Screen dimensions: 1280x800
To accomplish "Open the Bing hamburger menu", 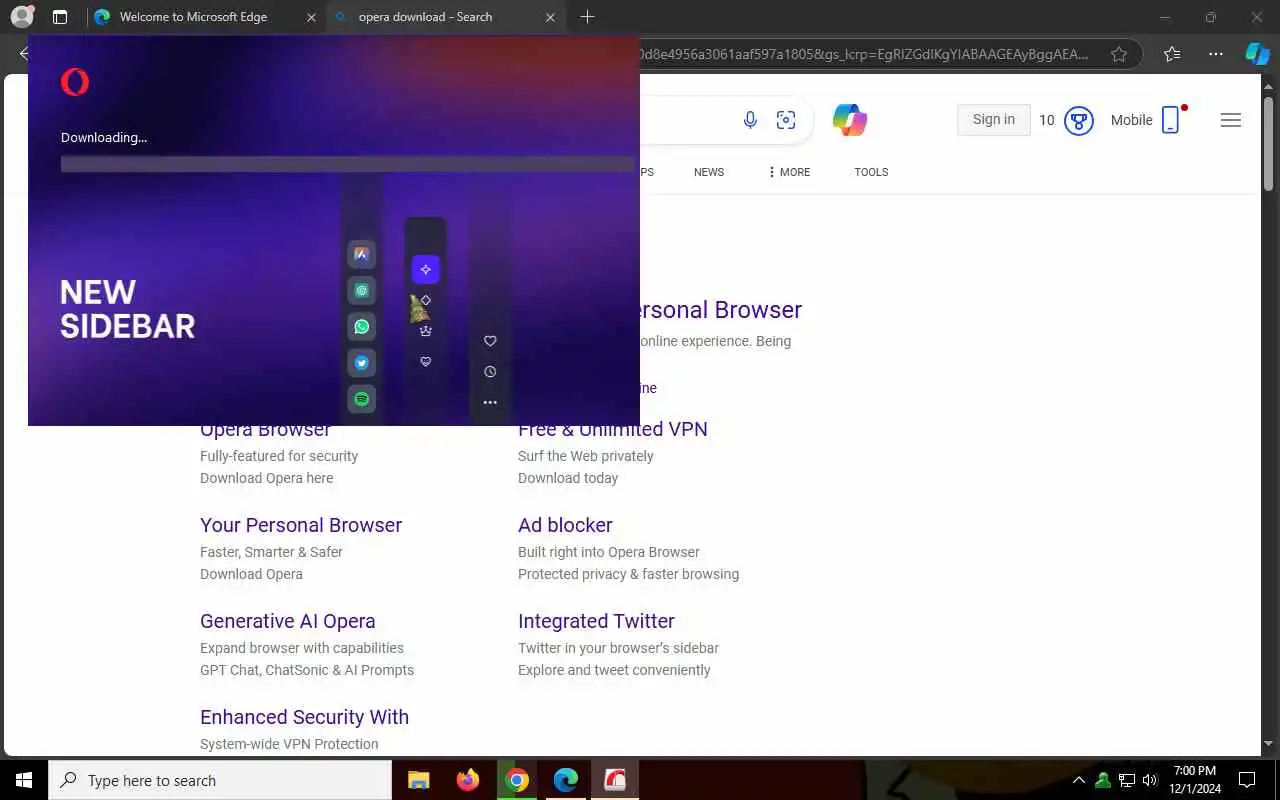I will tap(1231, 120).
